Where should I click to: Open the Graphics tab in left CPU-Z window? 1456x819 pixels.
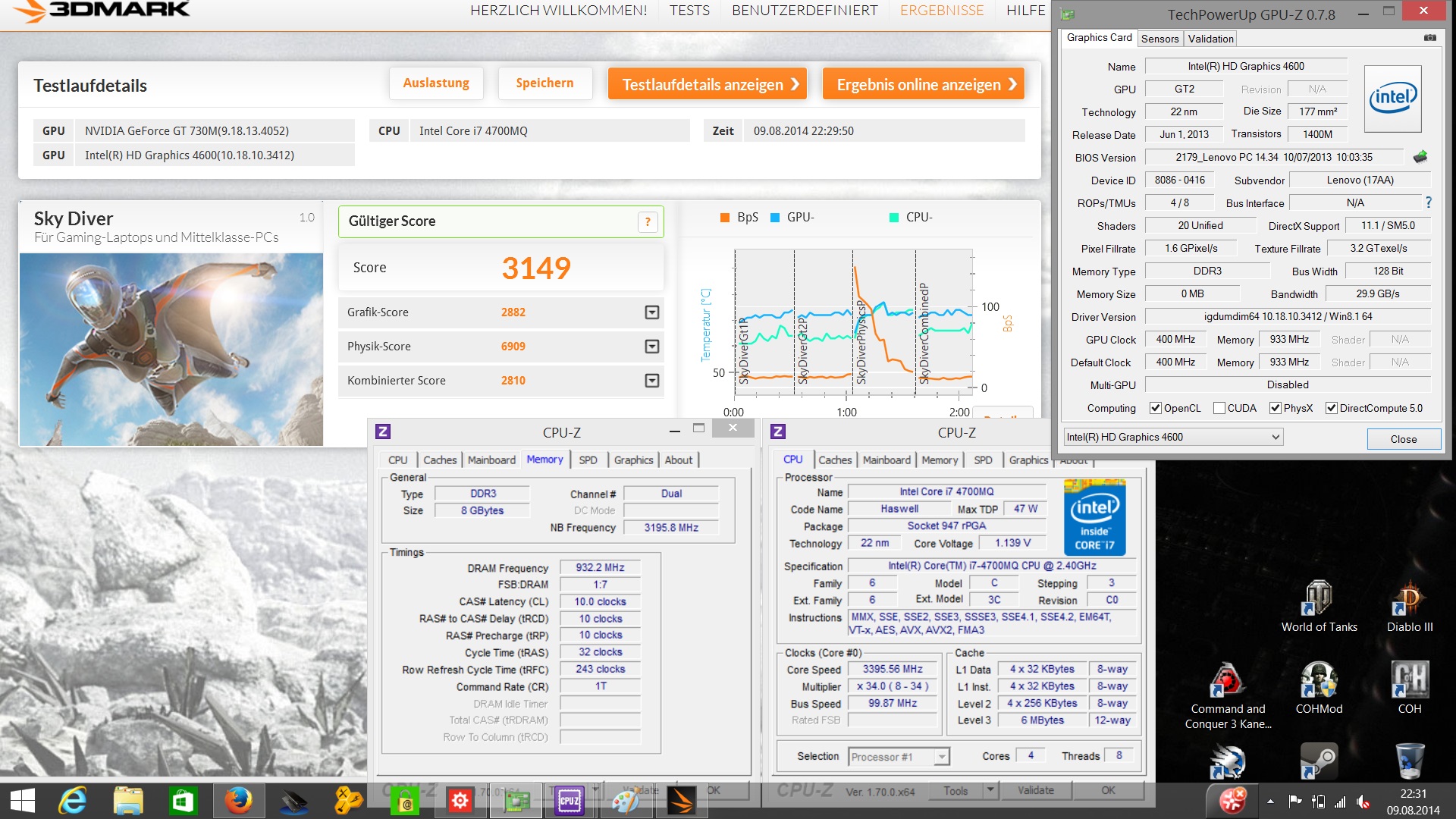[633, 460]
